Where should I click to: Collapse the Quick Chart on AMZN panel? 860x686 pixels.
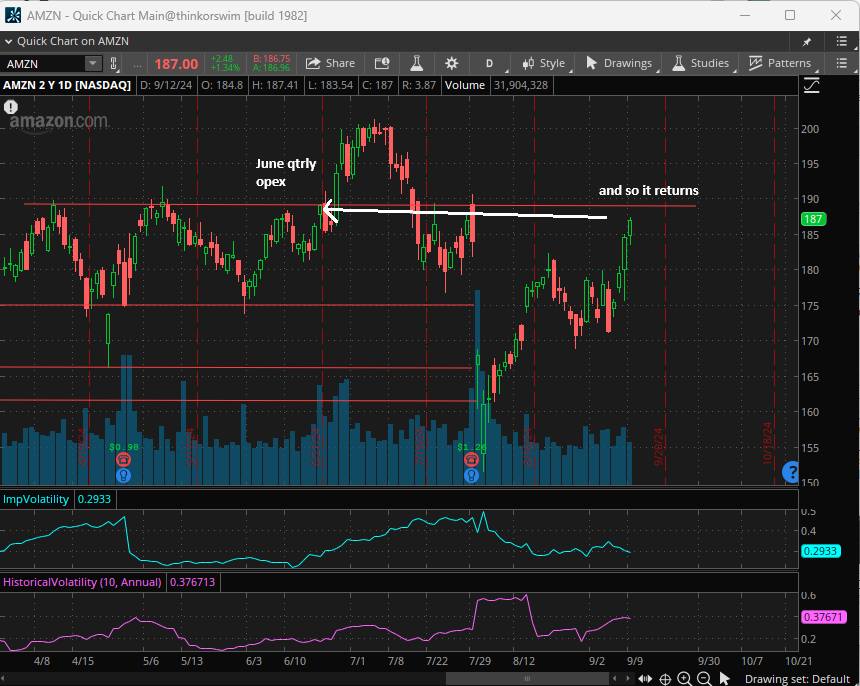[8, 41]
